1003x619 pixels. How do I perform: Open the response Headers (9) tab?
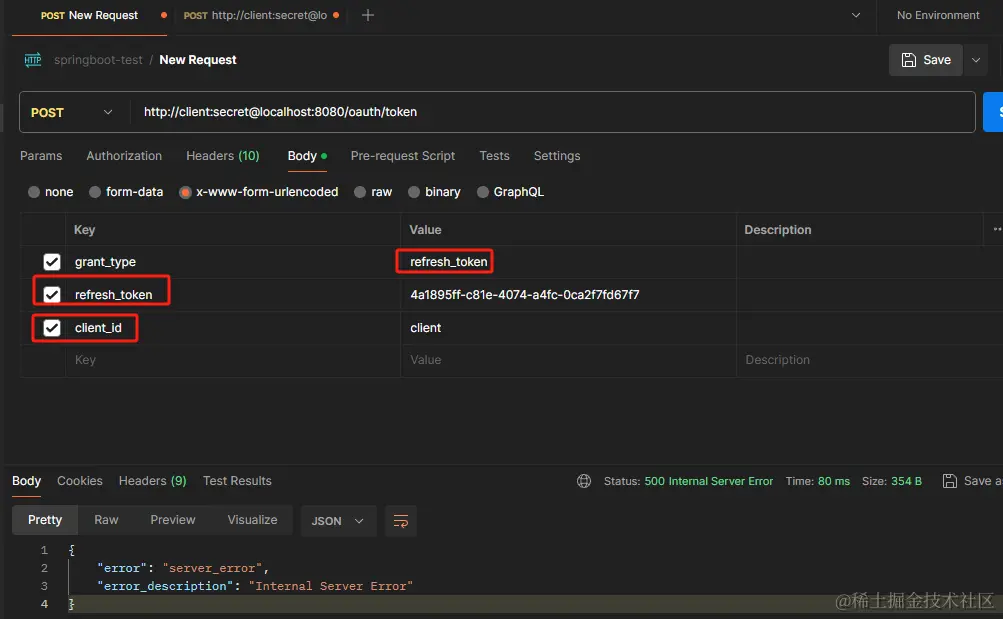point(152,481)
